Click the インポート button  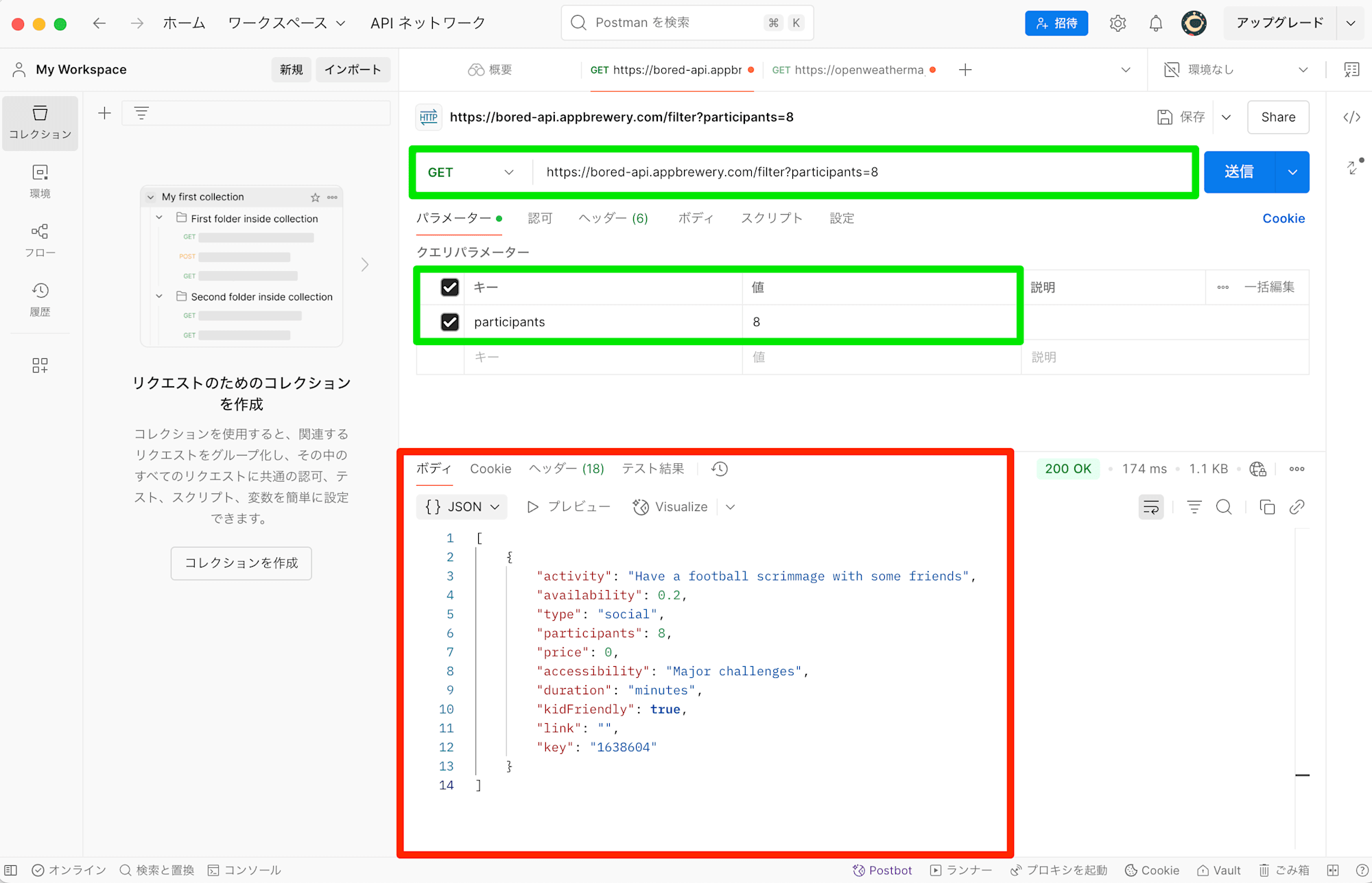click(x=353, y=70)
